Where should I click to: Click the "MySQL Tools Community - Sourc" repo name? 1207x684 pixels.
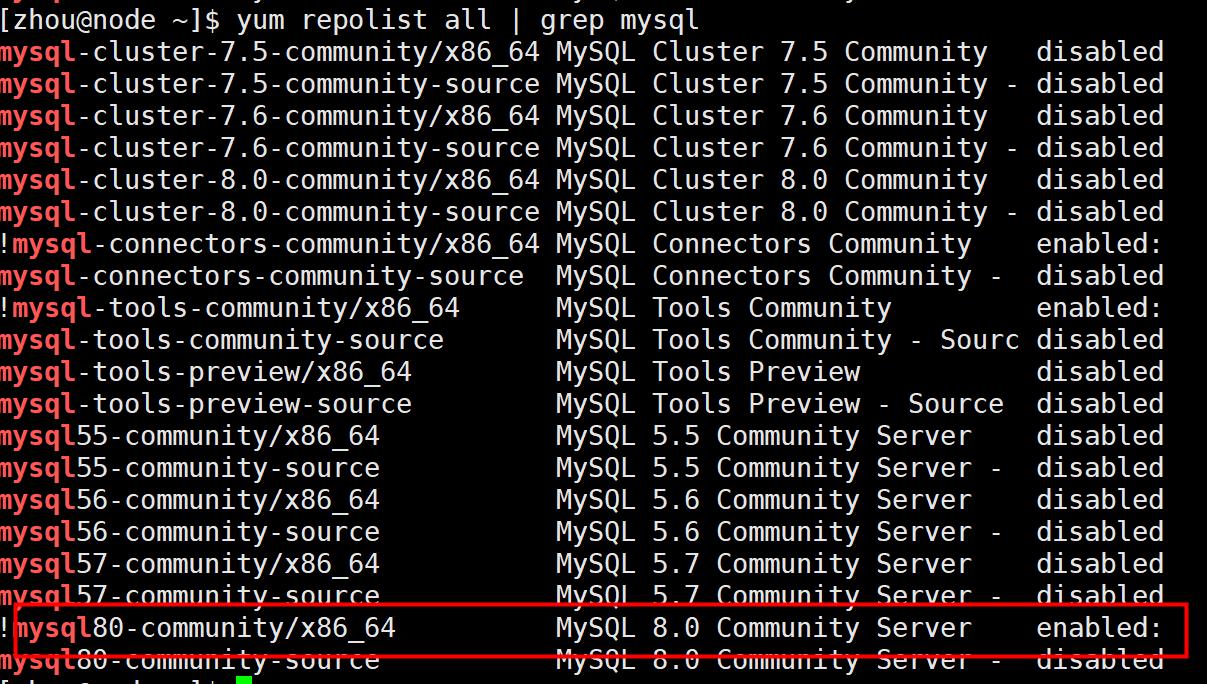click(788, 340)
